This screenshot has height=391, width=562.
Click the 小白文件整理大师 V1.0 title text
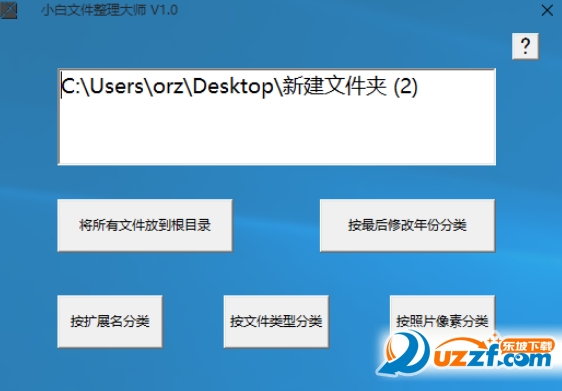coord(109,10)
